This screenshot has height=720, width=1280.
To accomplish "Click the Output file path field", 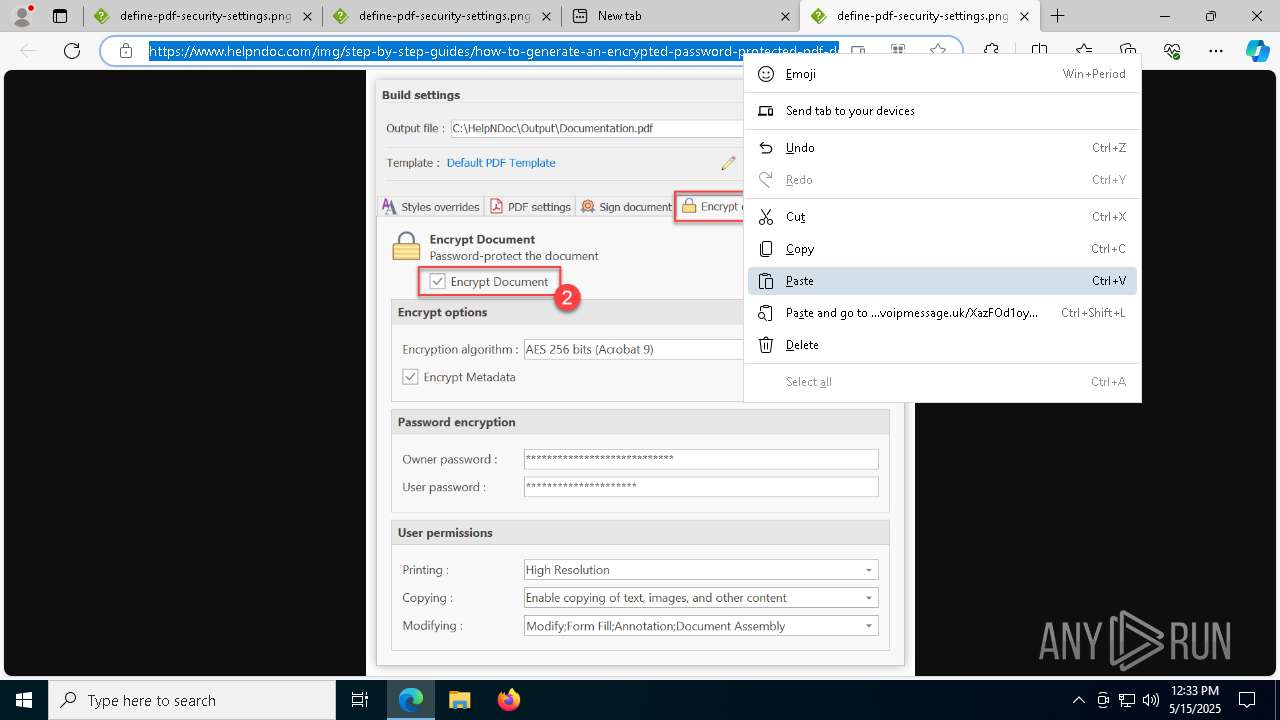I will click(596, 128).
